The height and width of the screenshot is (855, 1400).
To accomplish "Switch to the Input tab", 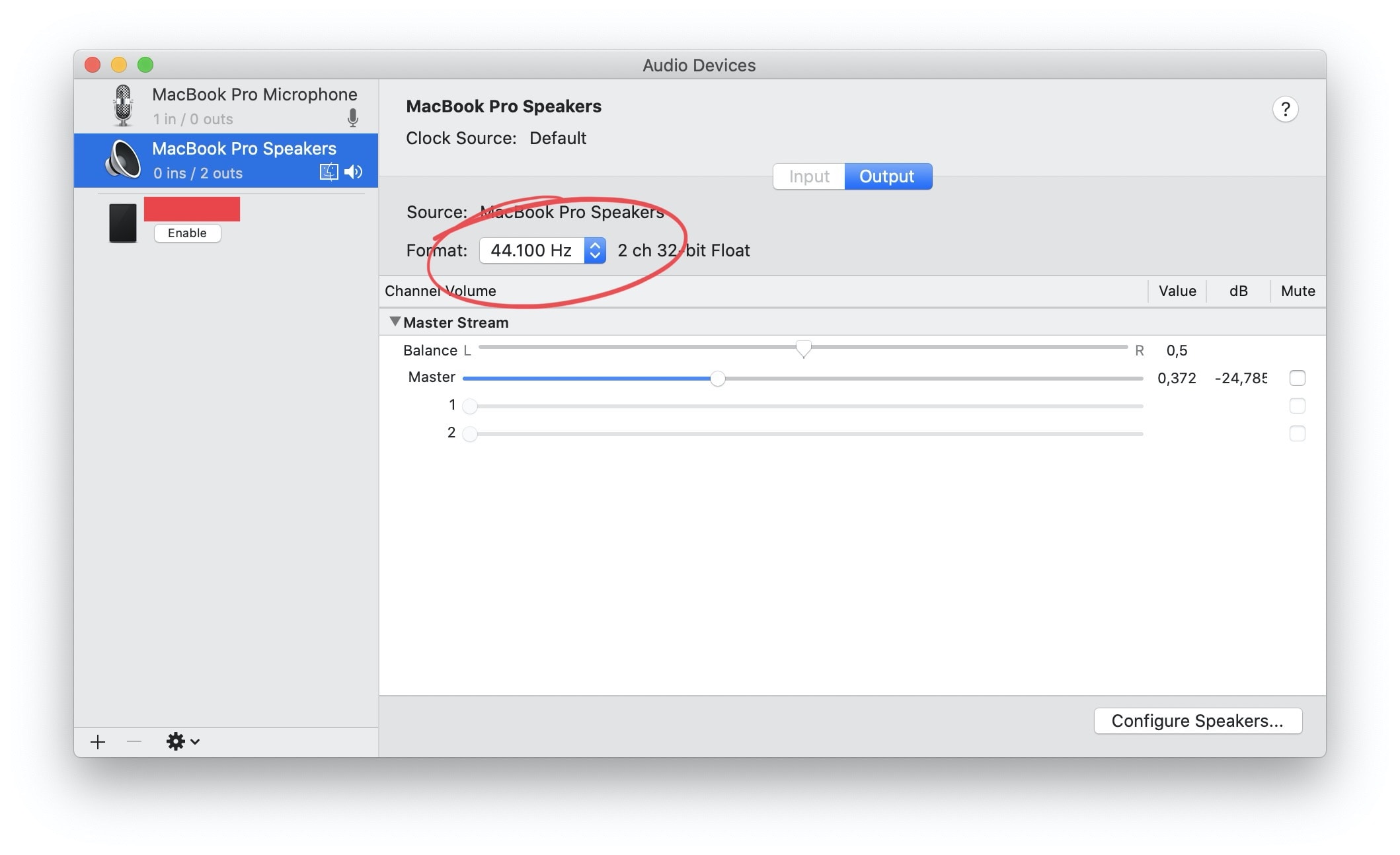I will point(808,176).
